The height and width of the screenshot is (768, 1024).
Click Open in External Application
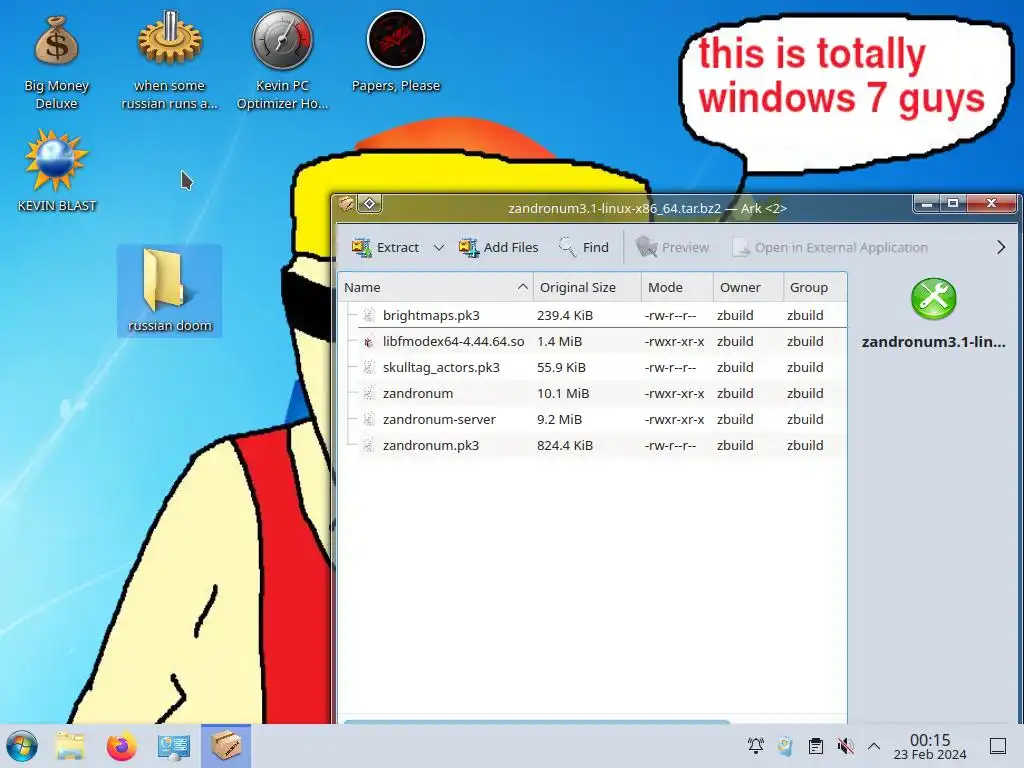(830, 248)
